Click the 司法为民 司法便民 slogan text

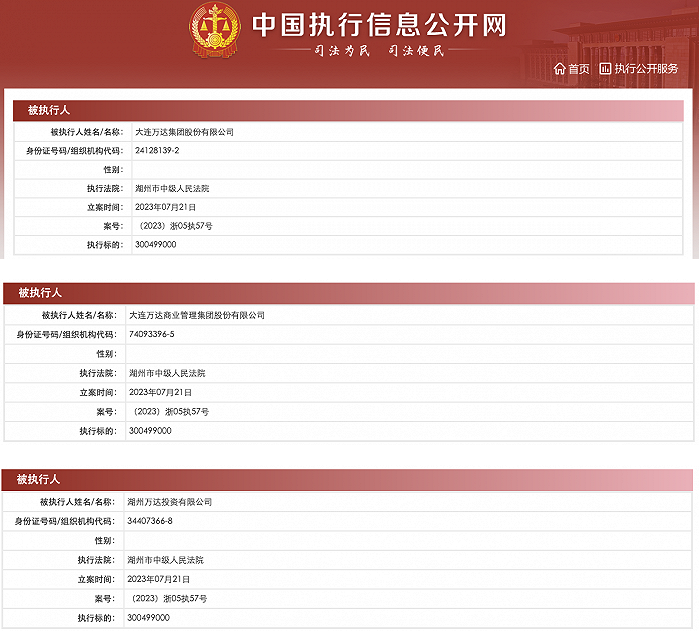[379, 51]
